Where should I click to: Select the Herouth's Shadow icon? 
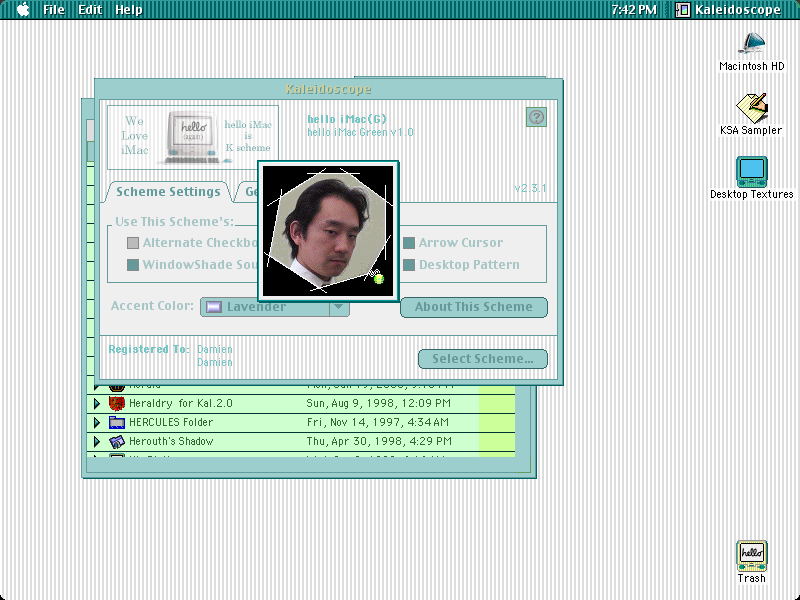117,441
